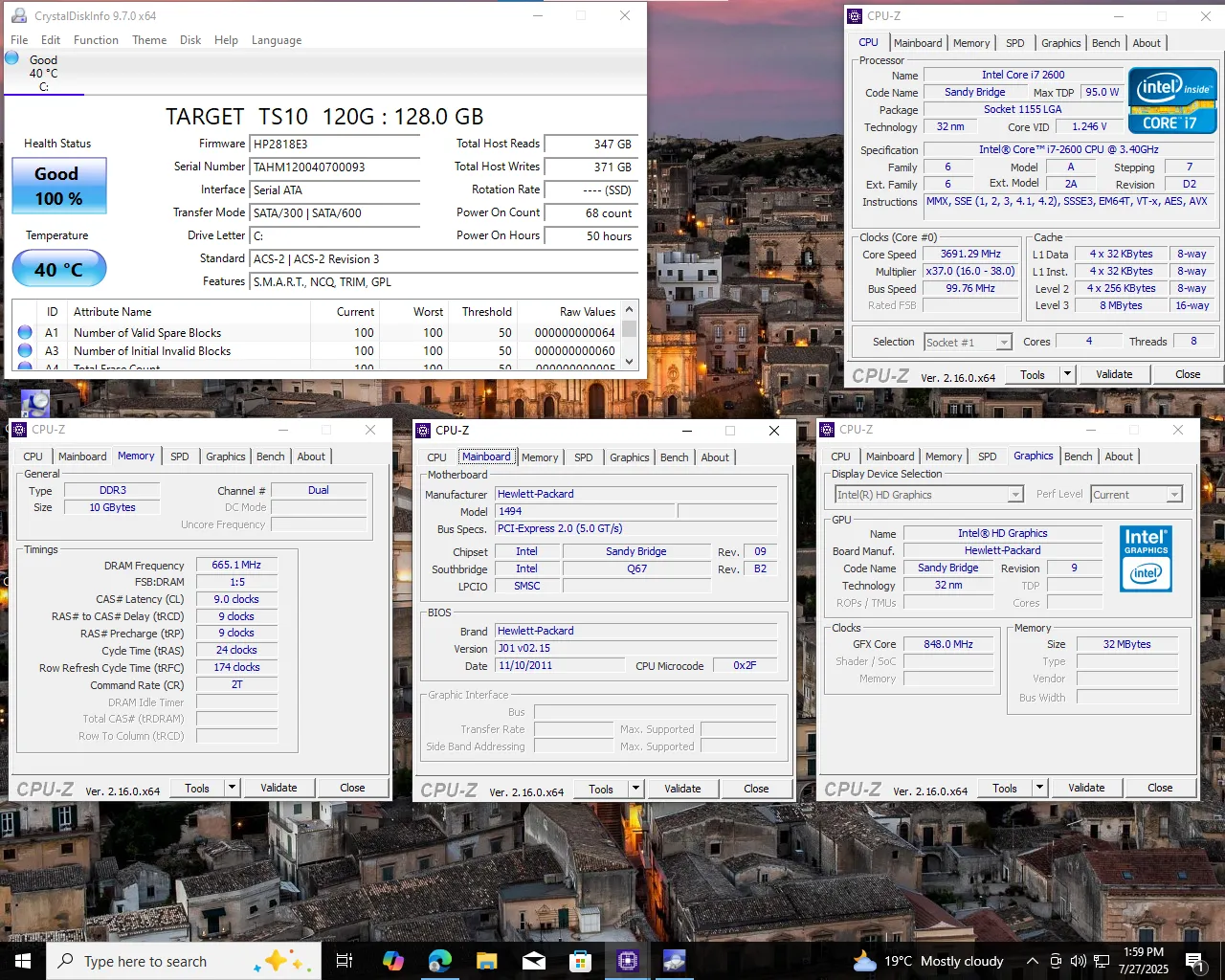Switch to the SPD tab in the Mainboard window
The image size is (1225, 980).
584,457
